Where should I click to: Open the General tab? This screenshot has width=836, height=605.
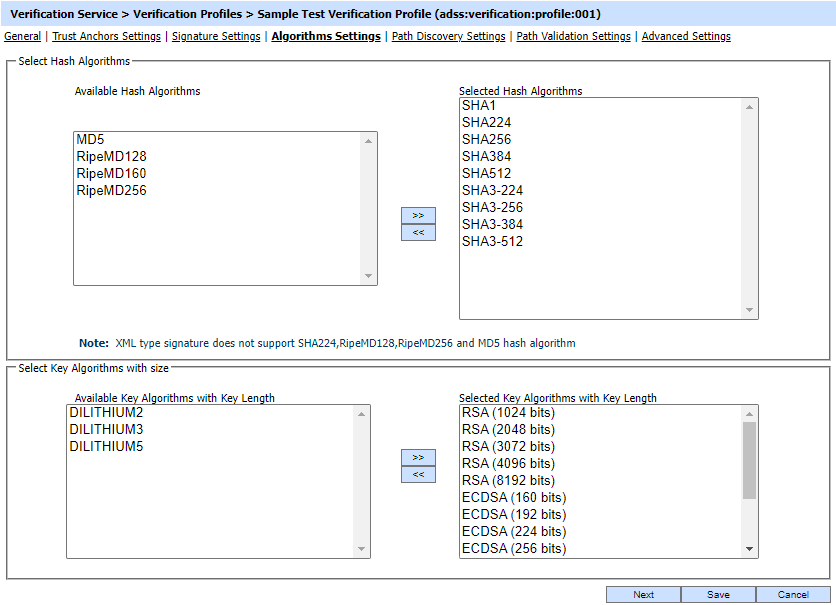click(23, 36)
